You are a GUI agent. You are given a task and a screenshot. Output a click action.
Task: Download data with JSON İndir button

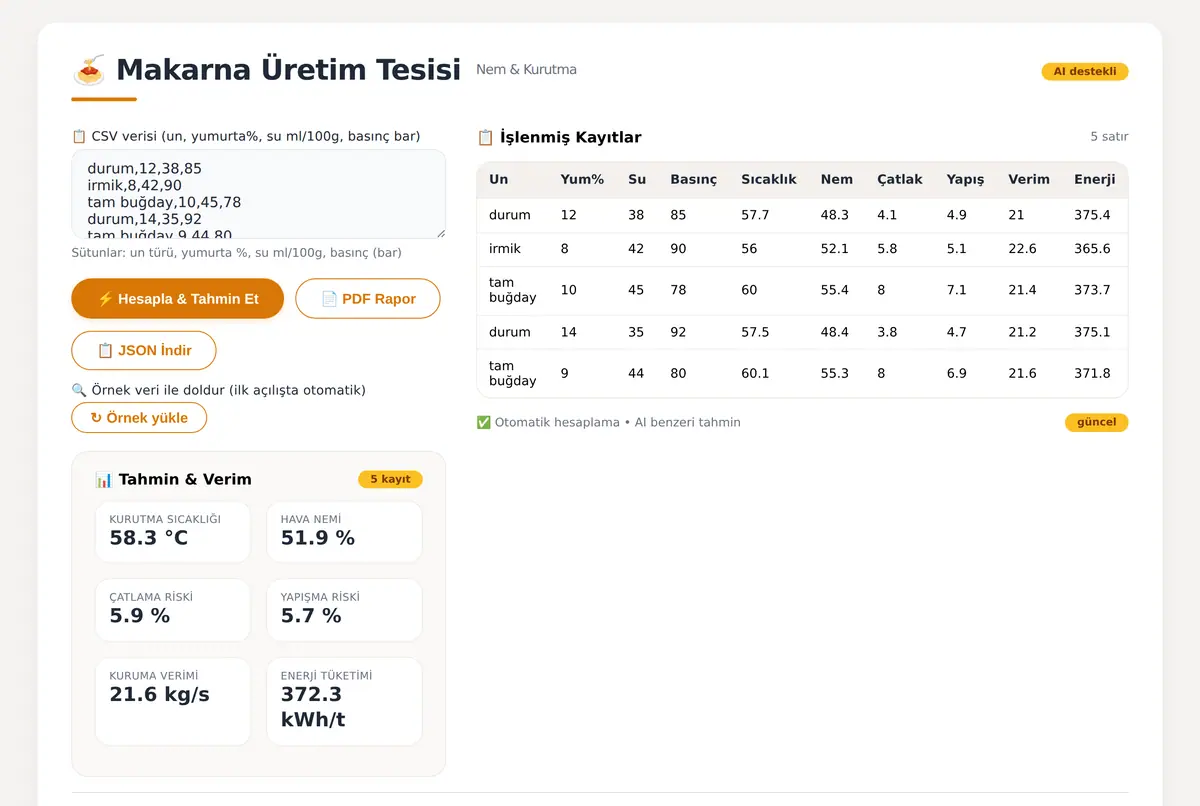coord(144,351)
